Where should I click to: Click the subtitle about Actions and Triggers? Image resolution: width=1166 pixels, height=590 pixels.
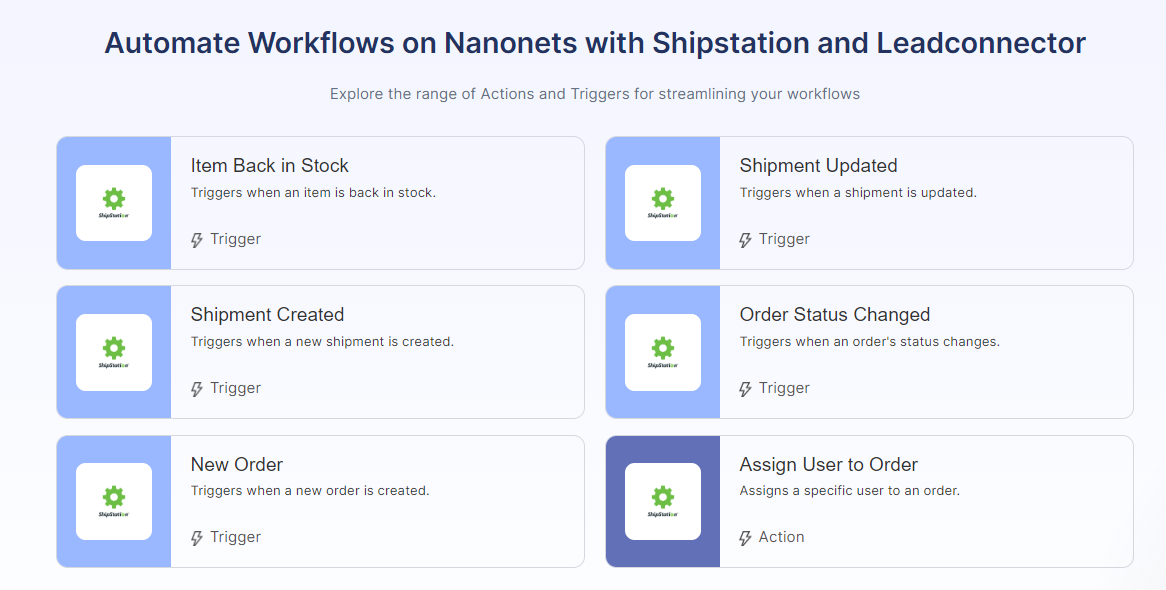tap(594, 94)
